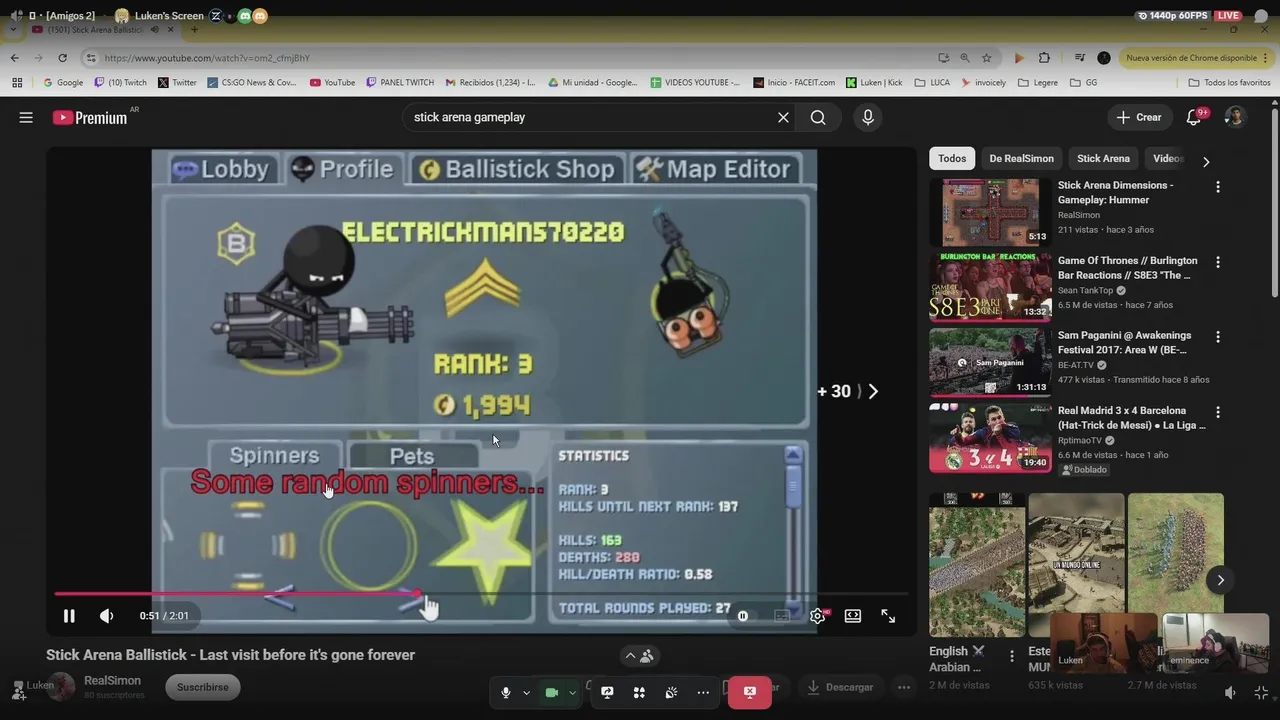Select the Todos filter chip
The image size is (1280, 720).
tap(952, 158)
